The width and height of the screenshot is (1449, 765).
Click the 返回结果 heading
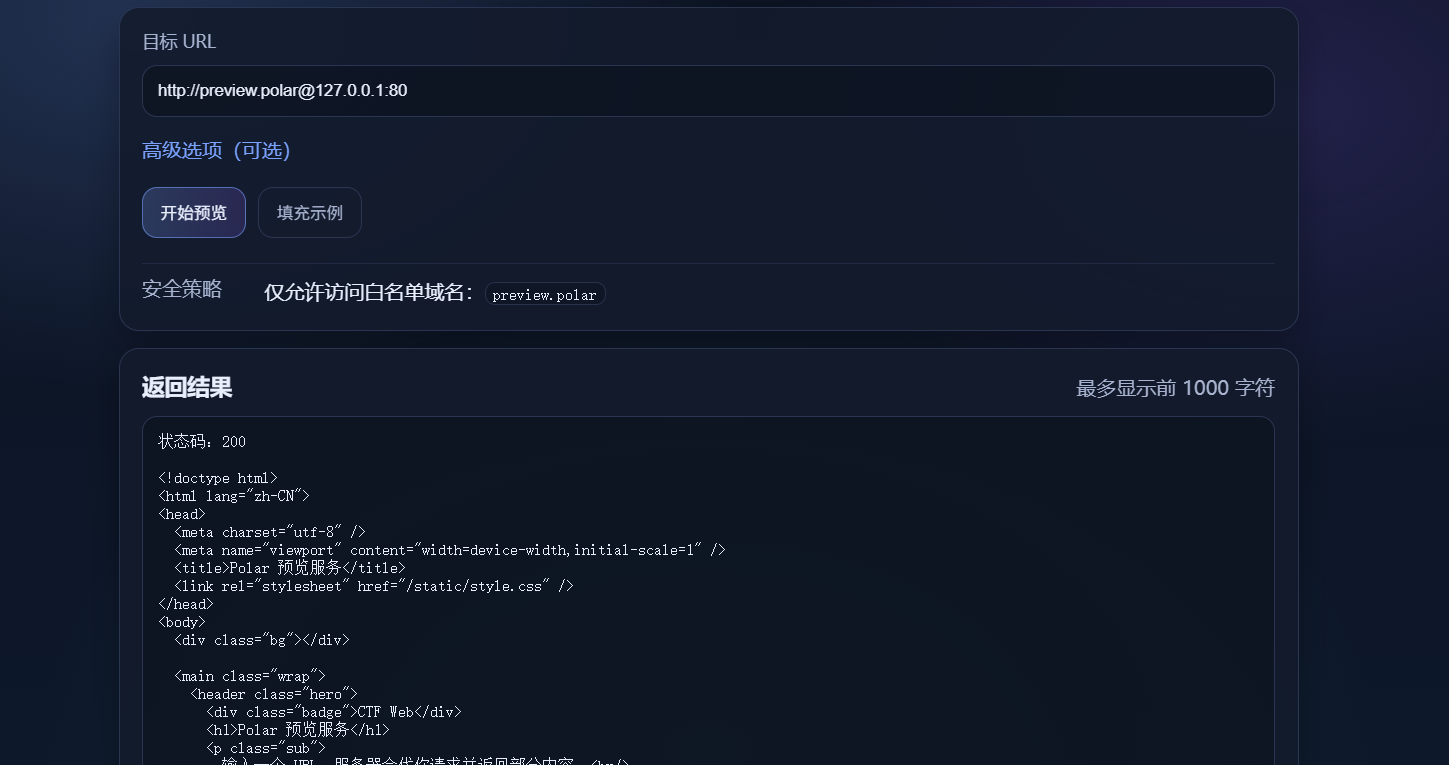click(187, 387)
